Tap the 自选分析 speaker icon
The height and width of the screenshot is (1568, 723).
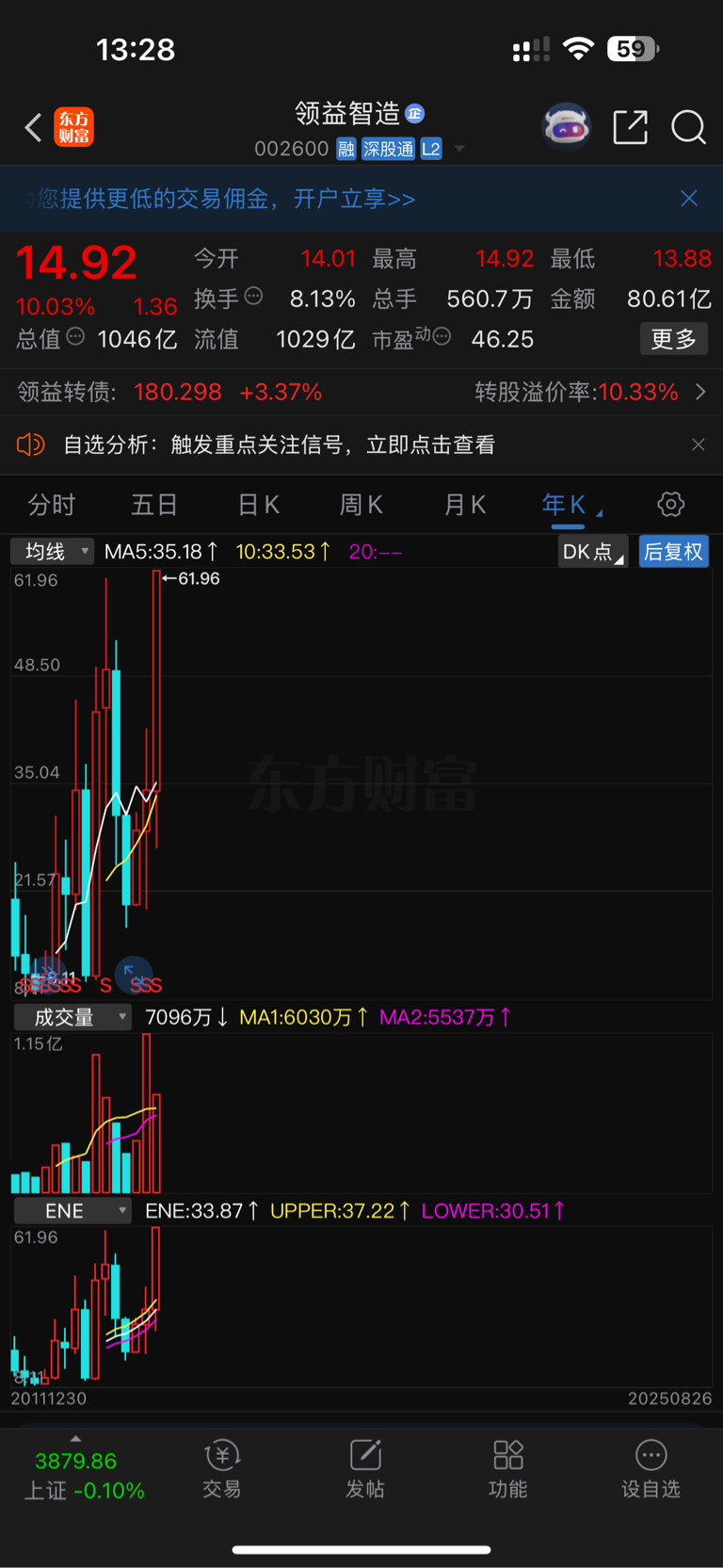pos(31,445)
